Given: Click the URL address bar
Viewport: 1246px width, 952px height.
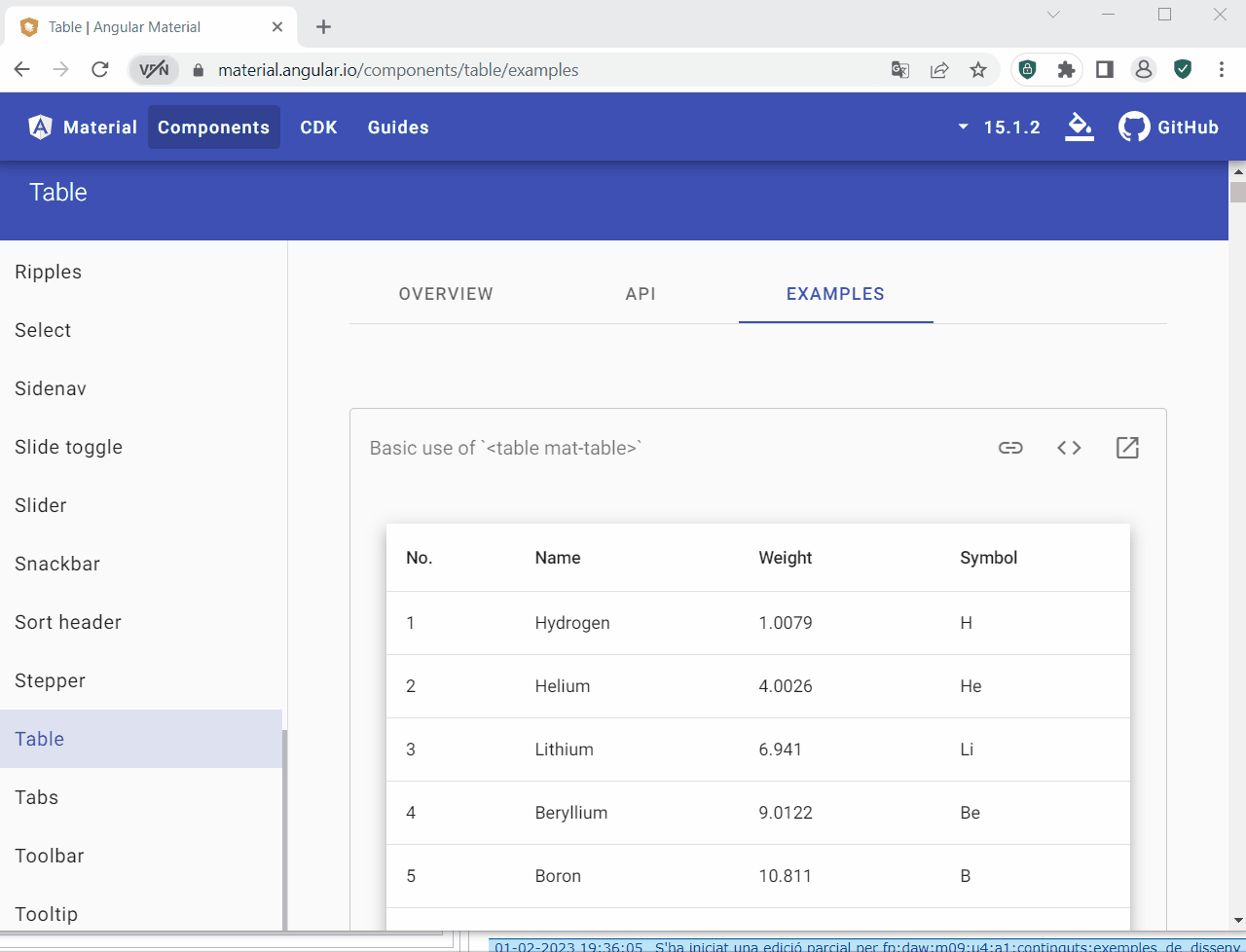Looking at the screenshot, I should tap(535, 70).
